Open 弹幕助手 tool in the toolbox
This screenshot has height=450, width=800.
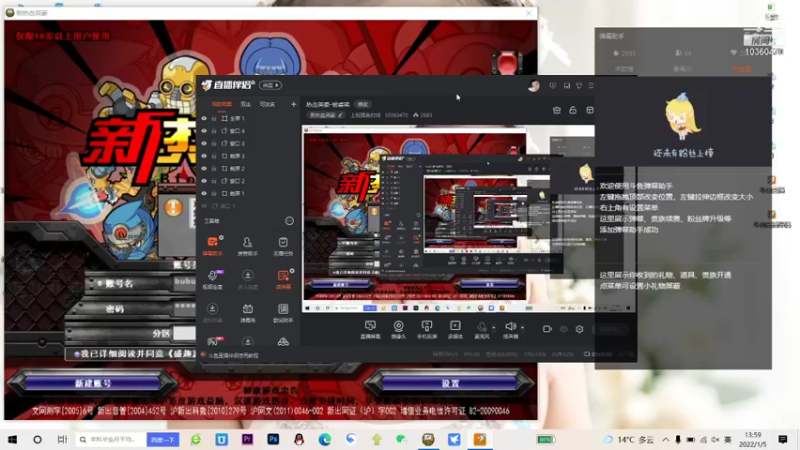[x=213, y=245]
